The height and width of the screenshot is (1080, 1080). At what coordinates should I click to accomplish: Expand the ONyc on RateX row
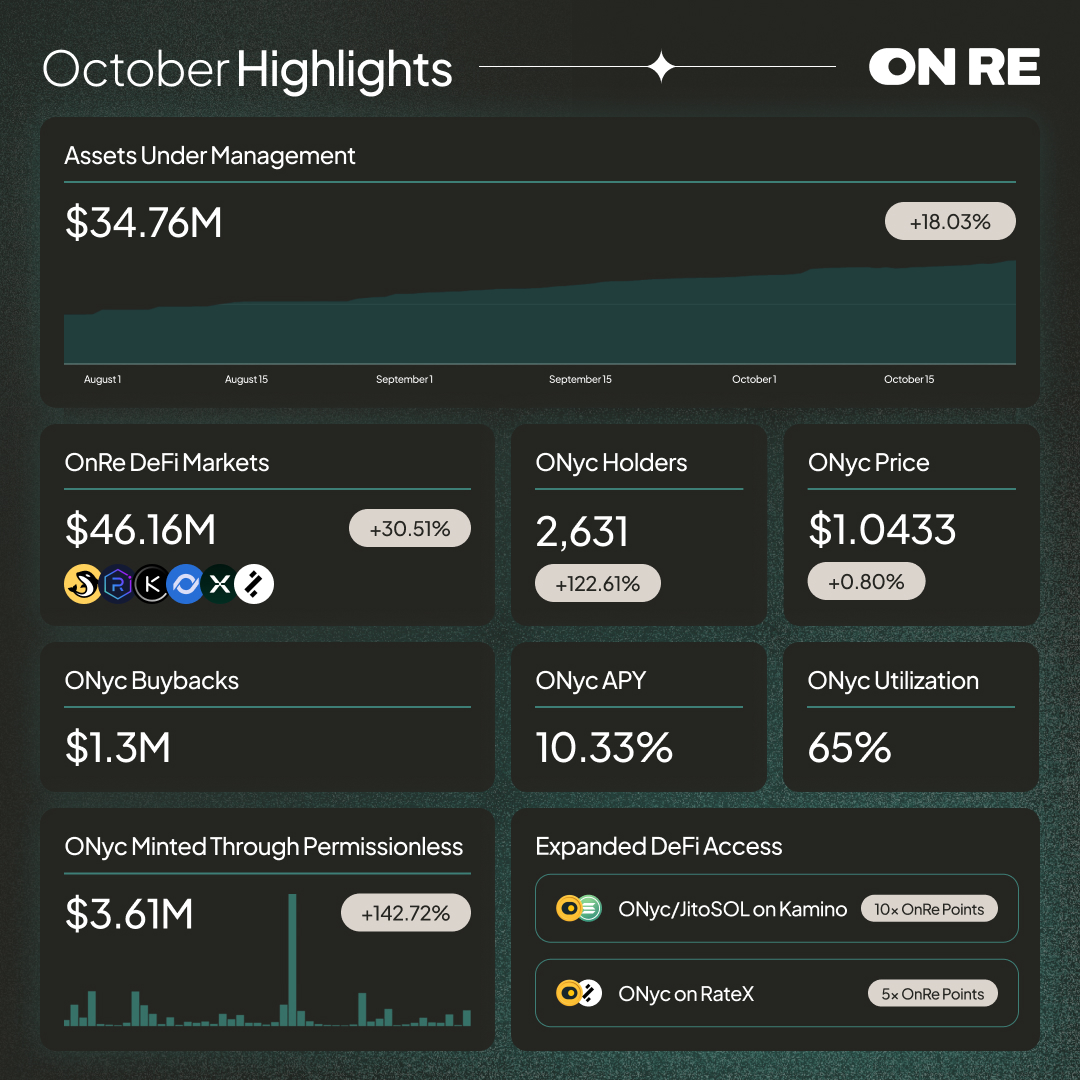click(776, 993)
